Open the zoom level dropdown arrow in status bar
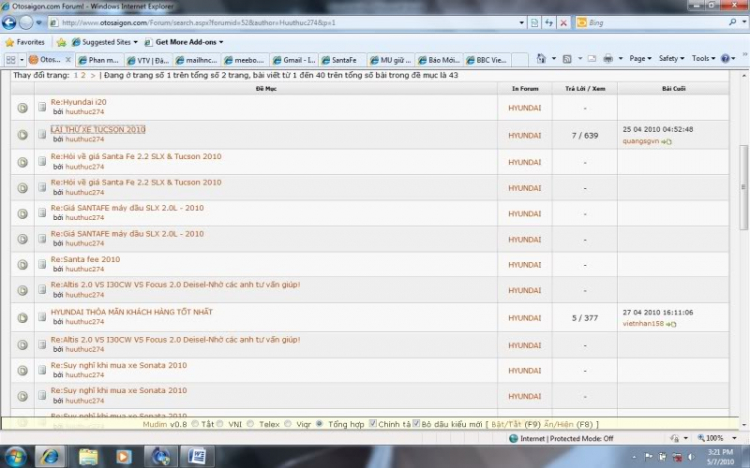The height and width of the screenshot is (468, 750). click(x=734, y=438)
